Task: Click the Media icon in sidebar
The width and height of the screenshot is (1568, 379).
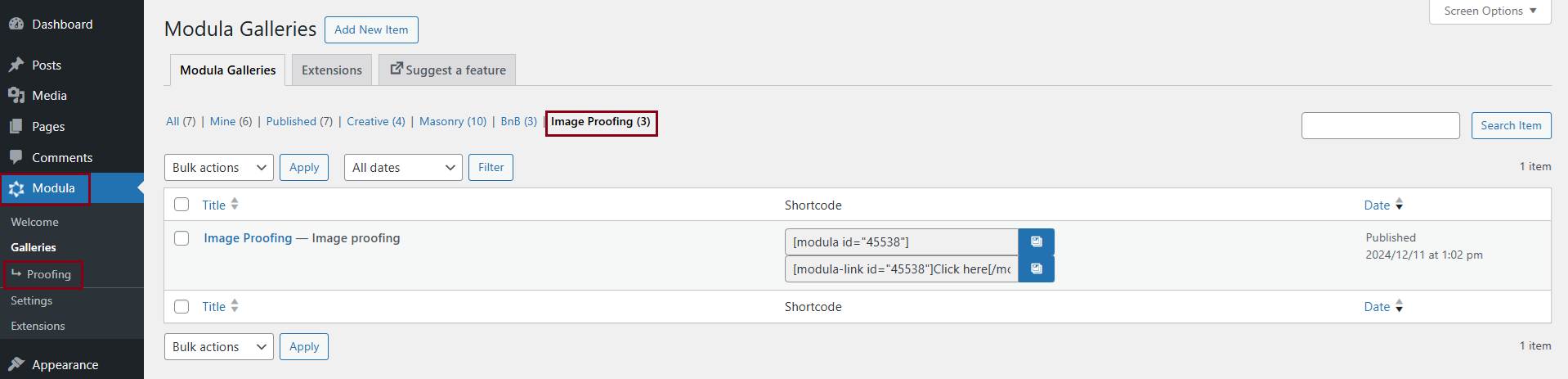Action: click(x=16, y=96)
